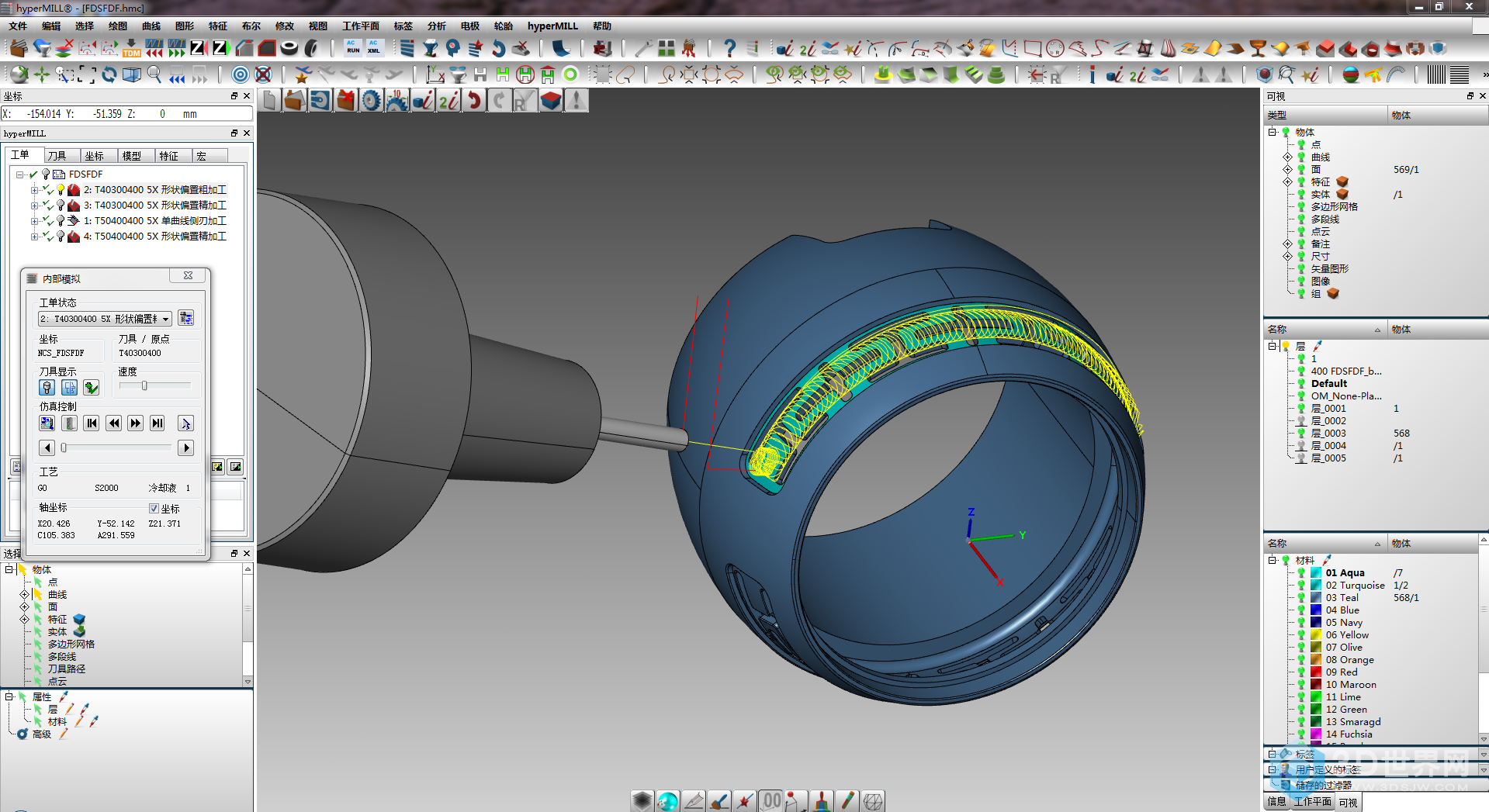Click the new document icon above viewport
The width and height of the screenshot is (1489, 812).
(x=269, y=101)
